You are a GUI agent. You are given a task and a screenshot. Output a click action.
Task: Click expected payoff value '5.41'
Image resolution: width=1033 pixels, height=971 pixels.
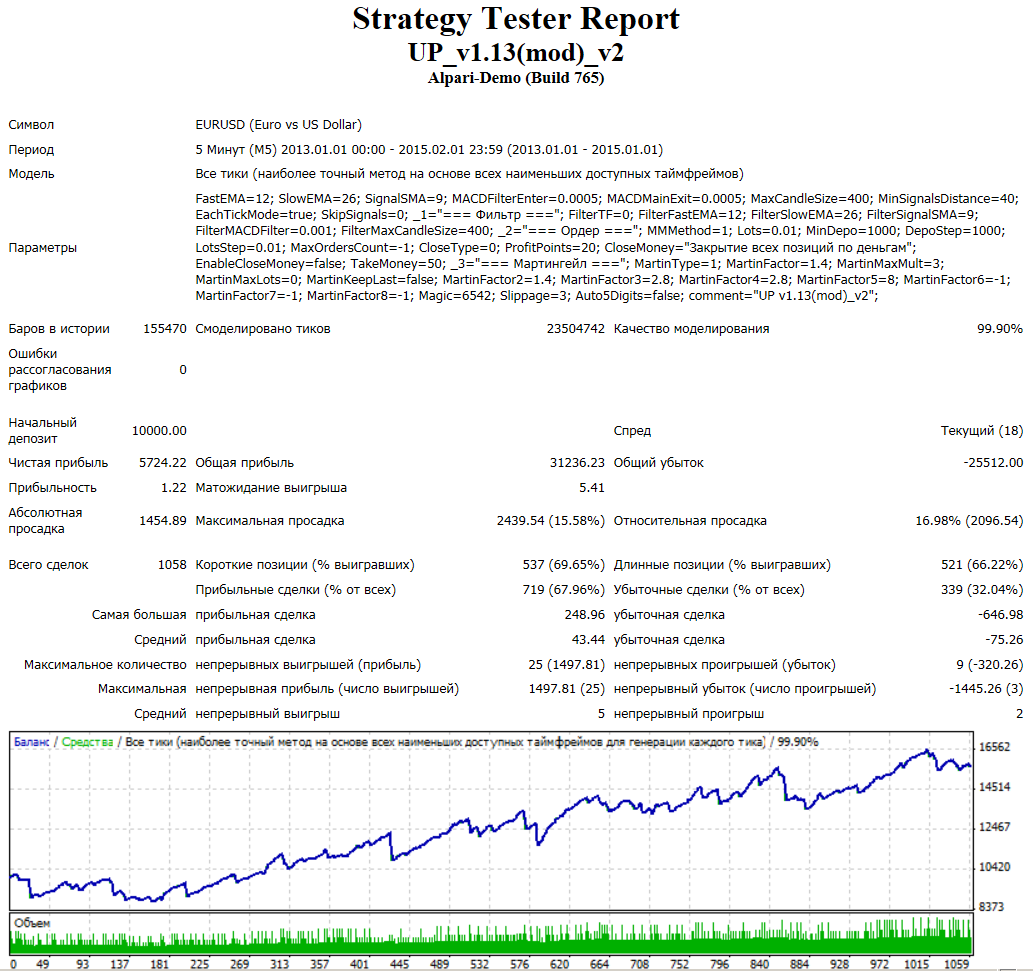[592, 488]
